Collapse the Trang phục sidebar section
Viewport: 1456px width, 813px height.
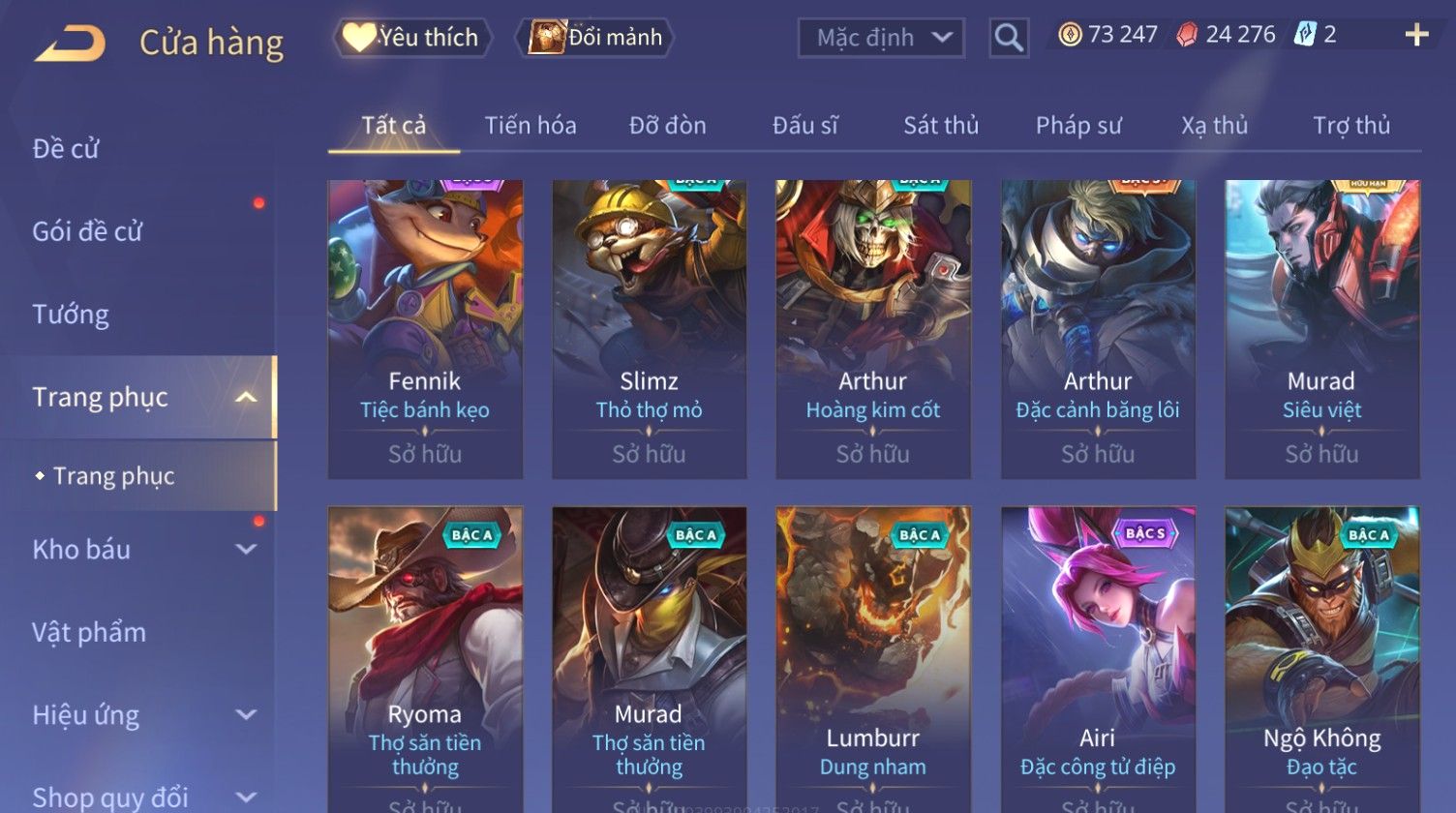[246, 398]
